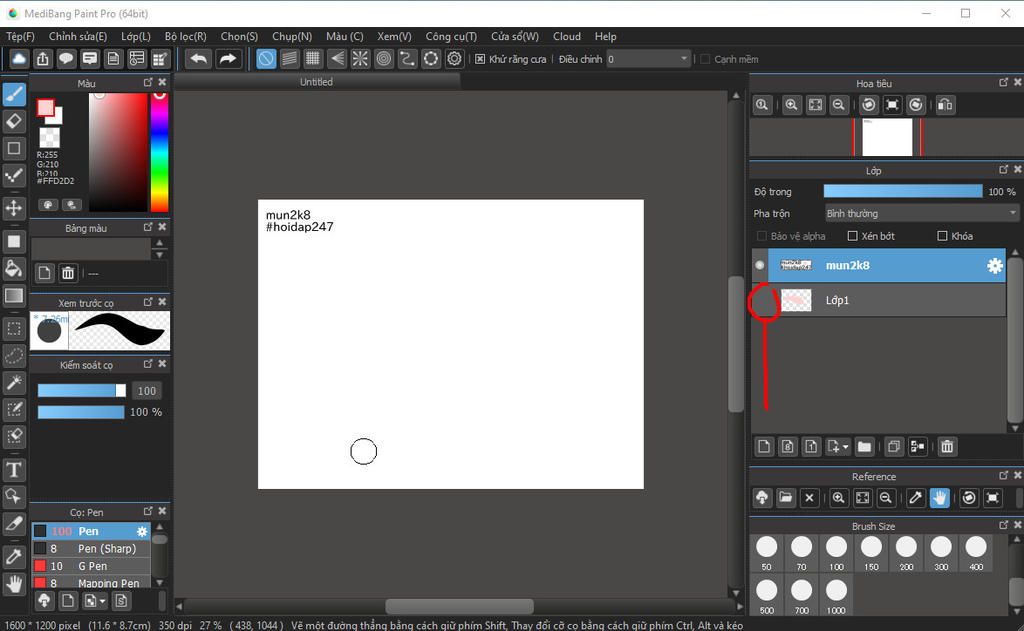Delete layer with trash icon
The width and height of the screenshot is (1024, 631).
click(947, 447)
